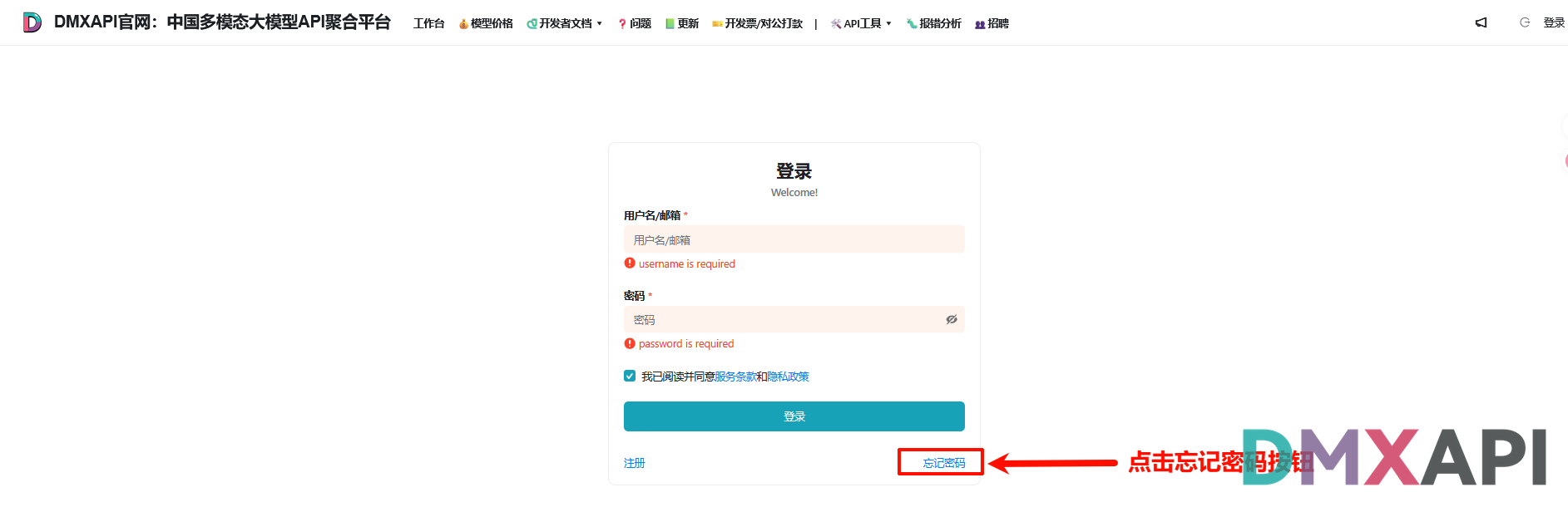The image size is (1568, 512).
Task: Click the 'Welcome!' subtitle text
Action: coord(794,192)
